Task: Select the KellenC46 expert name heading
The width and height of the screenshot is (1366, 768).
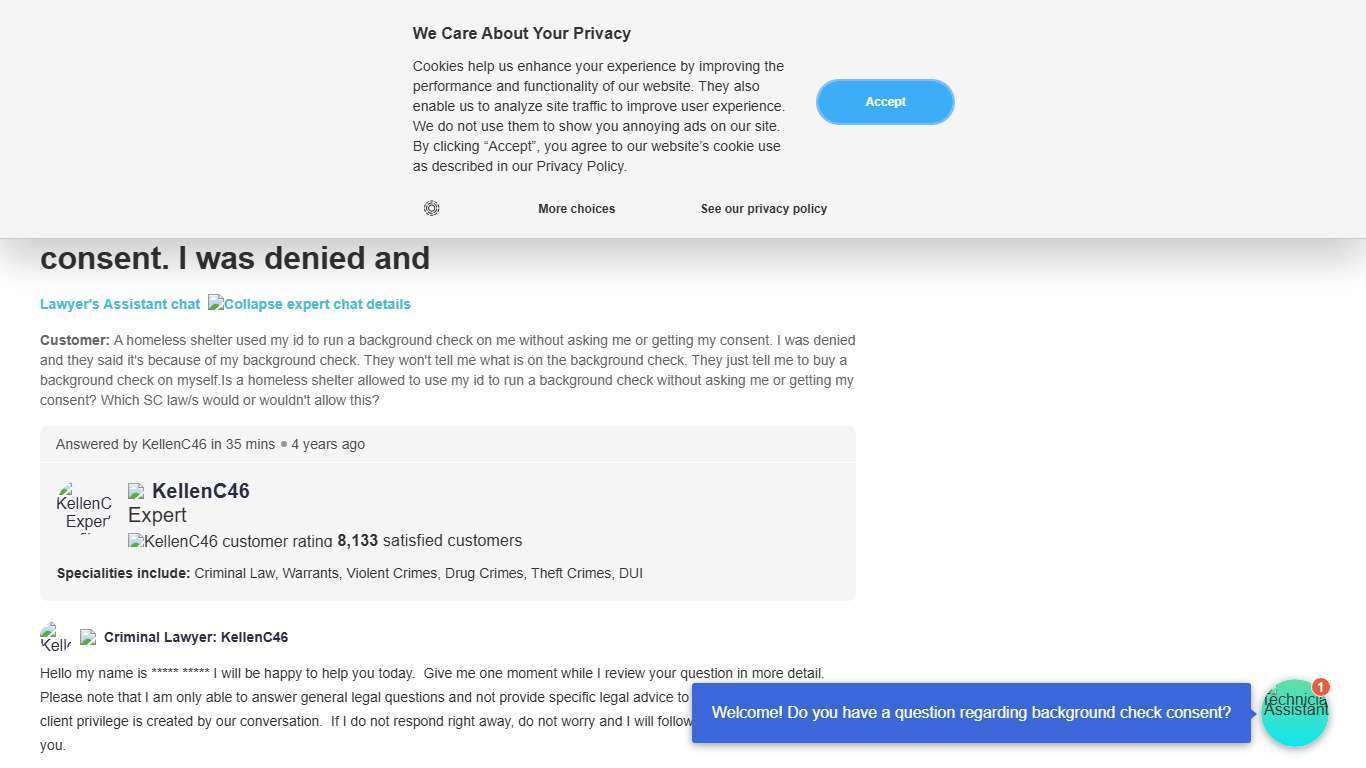Action: [201, 491]
